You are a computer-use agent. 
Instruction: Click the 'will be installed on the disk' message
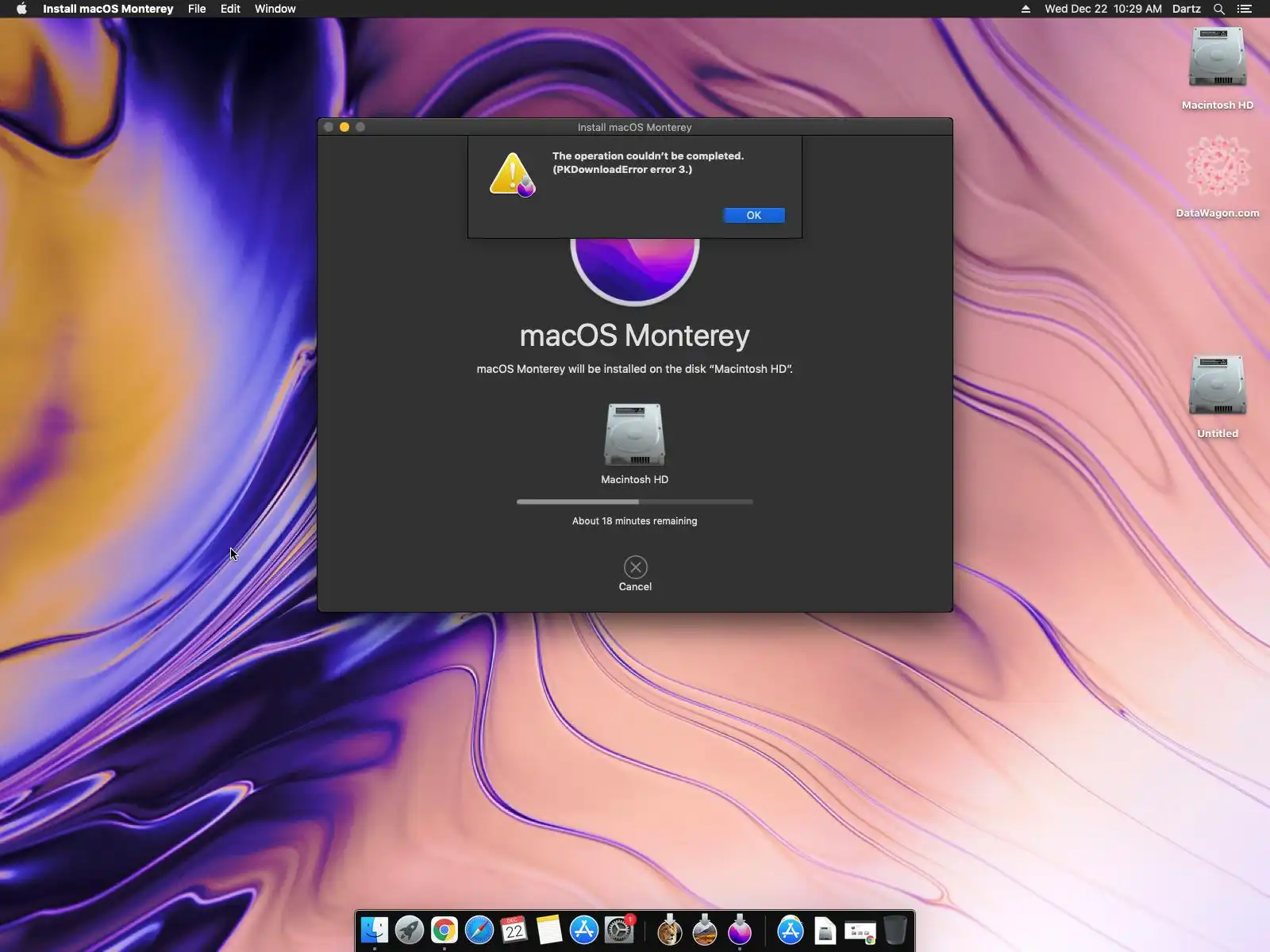pyautogui.click(x=635, y=369)
